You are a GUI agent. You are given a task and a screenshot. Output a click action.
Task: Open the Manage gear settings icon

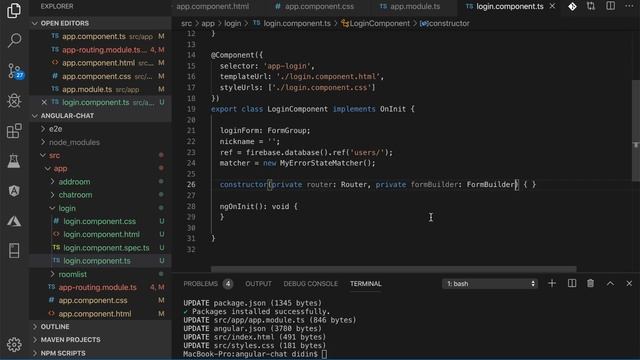[14, 344]
